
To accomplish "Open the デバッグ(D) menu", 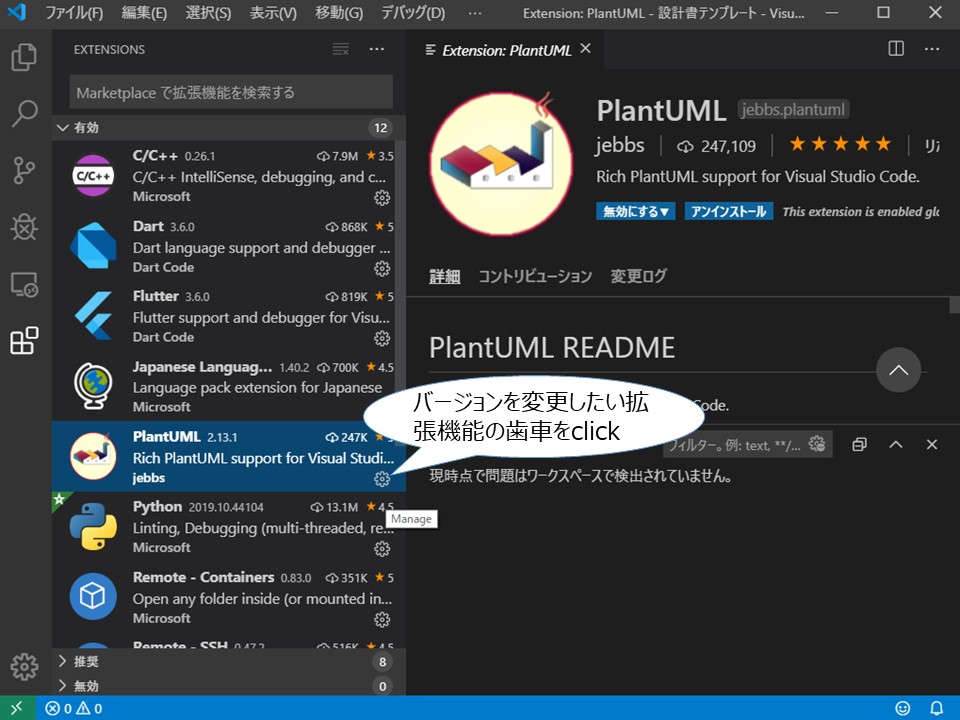I will point(413,13).
